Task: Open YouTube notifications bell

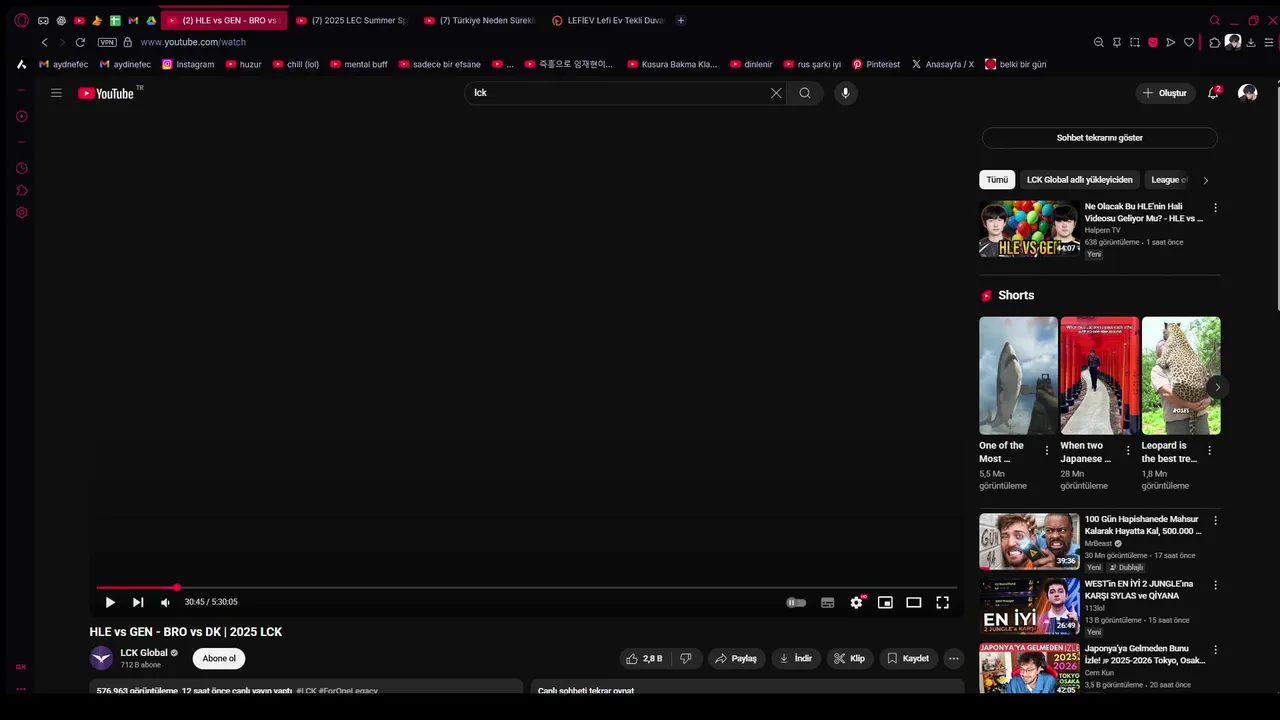Action: (x=1213, y=93)
